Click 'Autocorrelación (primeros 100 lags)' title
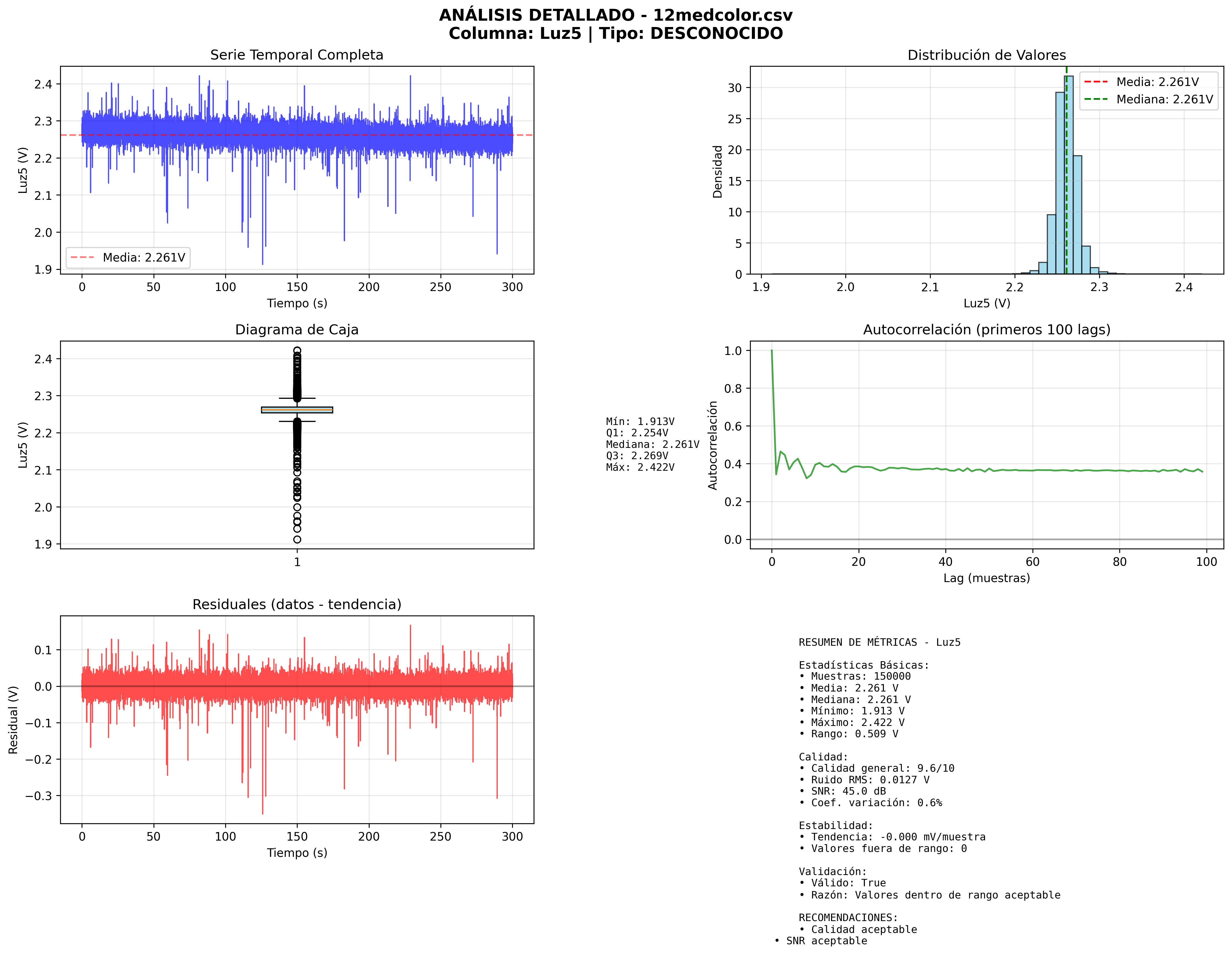Image resolution: width=1232 pixels, height=966 pixels. point(986,330)
